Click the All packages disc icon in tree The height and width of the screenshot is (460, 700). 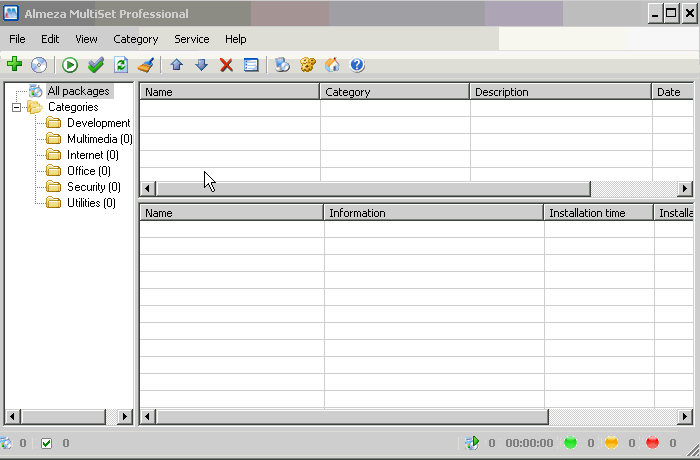point(35,91)
